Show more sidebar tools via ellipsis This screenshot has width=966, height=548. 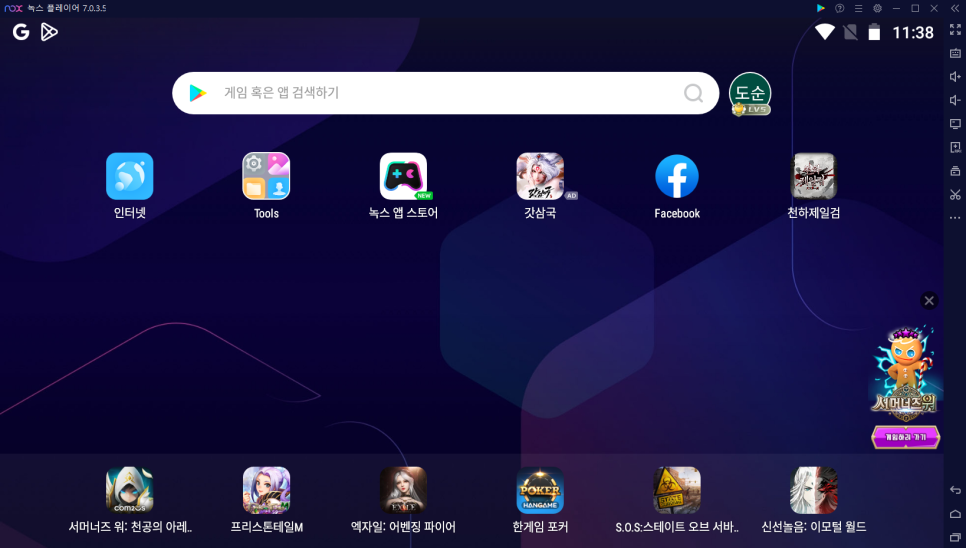pos(955,217)
